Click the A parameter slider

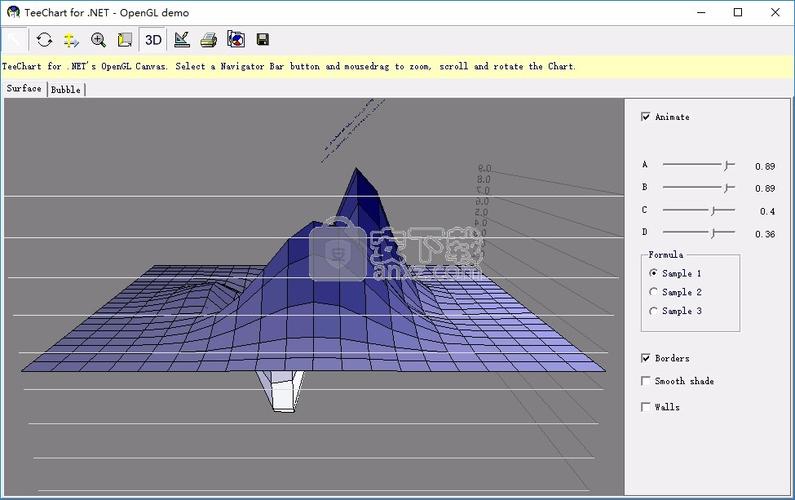pos(699,165)
